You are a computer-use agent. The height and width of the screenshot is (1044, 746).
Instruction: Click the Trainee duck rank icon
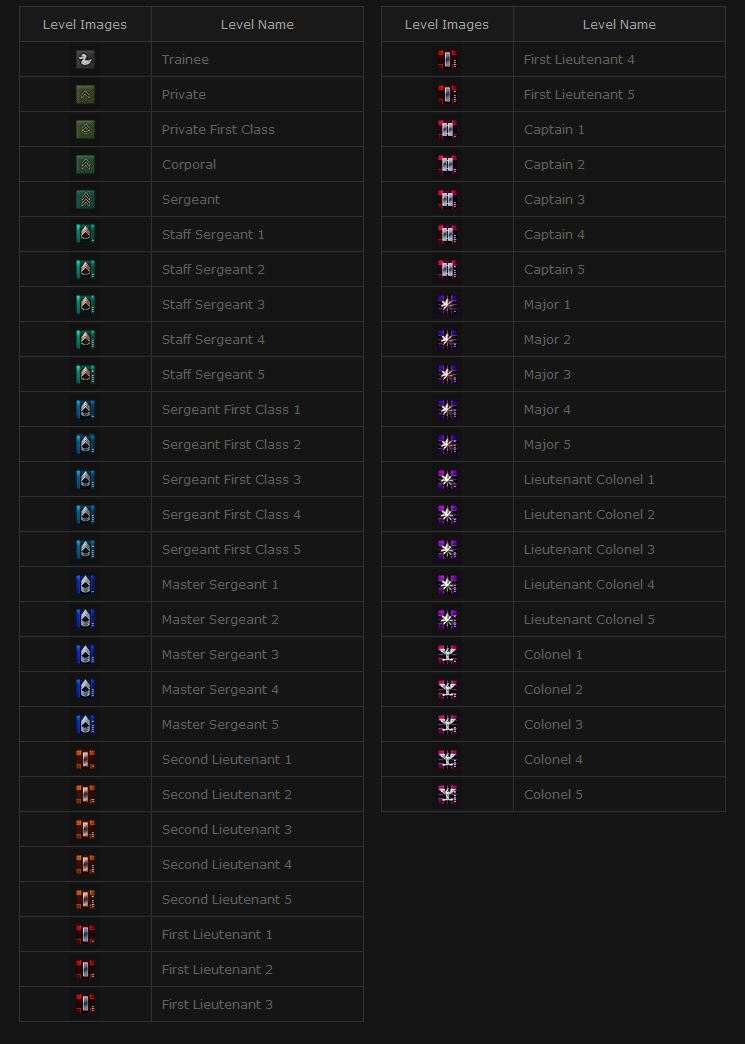coord(85,60)
